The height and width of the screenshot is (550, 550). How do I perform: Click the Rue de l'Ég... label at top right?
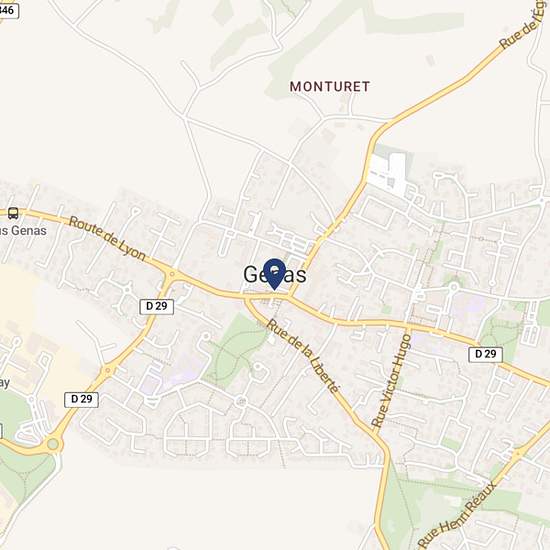(x=523, y=28)
